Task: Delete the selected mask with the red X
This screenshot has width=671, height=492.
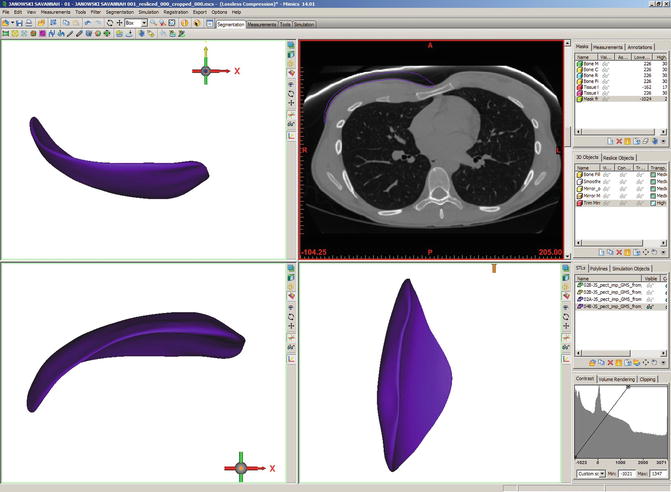Action: point(619,141)
